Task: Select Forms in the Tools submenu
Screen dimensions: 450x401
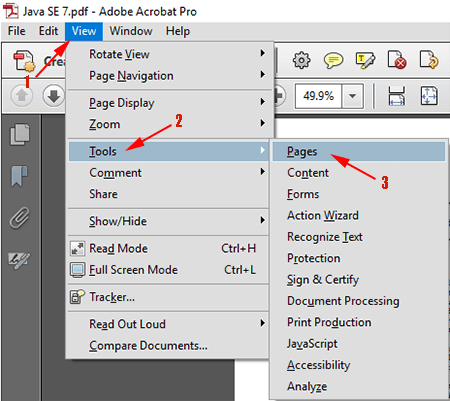Action: (x=359, y=194)
